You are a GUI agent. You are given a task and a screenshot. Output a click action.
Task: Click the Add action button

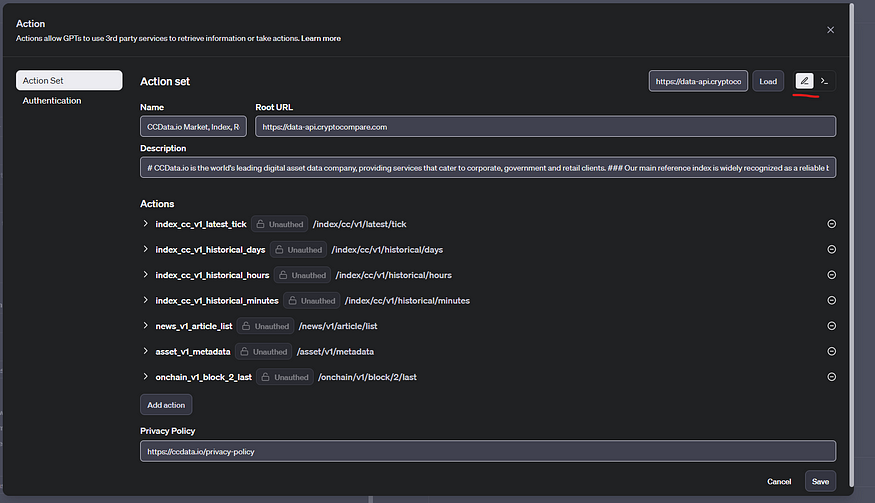click(166, 405)
